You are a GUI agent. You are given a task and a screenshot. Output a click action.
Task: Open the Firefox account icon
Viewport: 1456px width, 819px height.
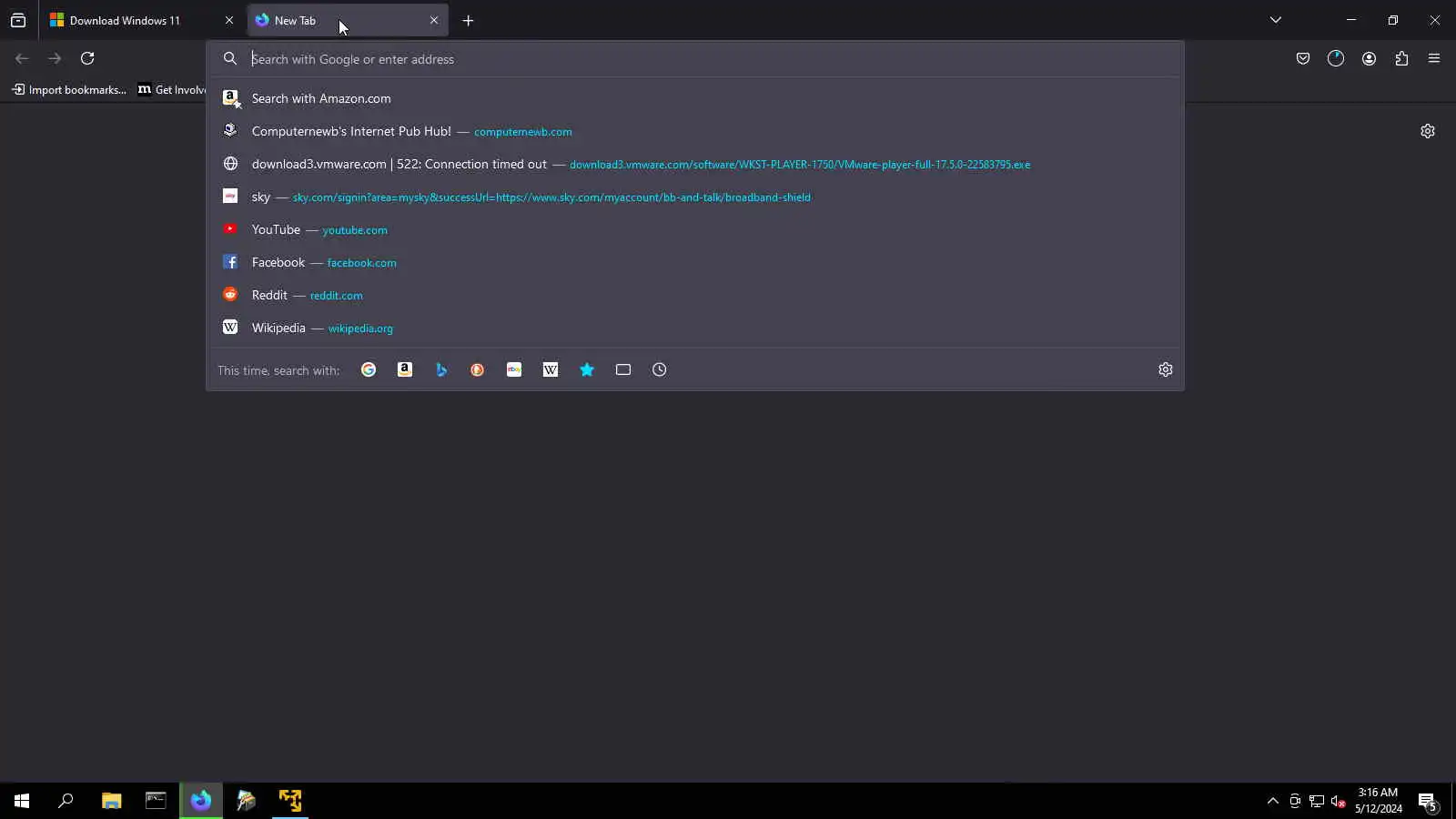tap(1369, 58)
